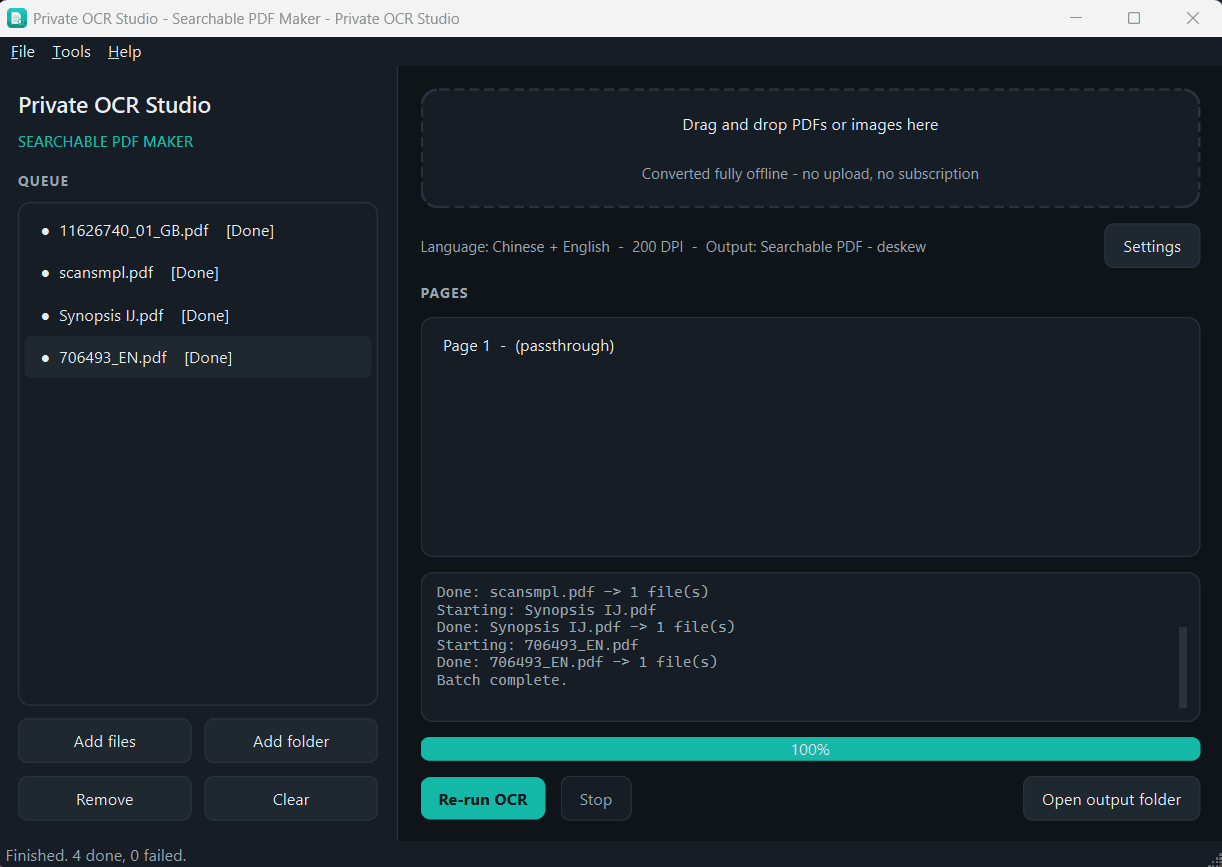The image size is (1222, 867).
Task: Click 'Done: Synopsis IJ.pdf' log line
Action: [586, 627]
